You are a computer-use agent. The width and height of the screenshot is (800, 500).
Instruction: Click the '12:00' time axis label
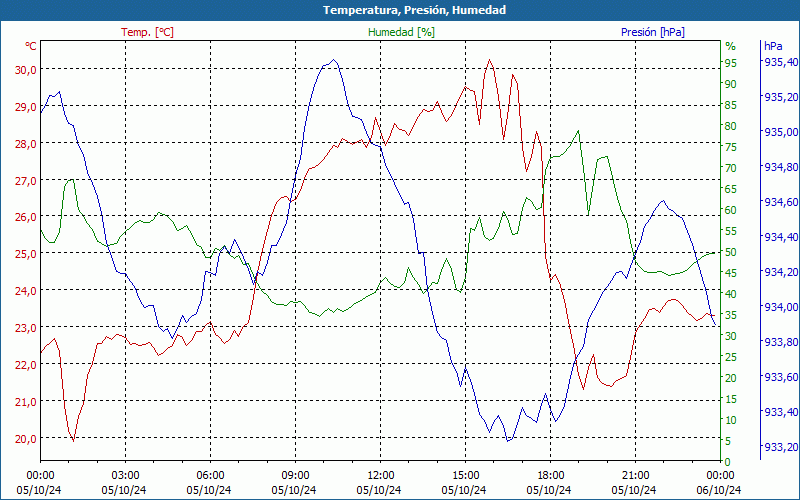pyautogui.click(x=381, y=476)
